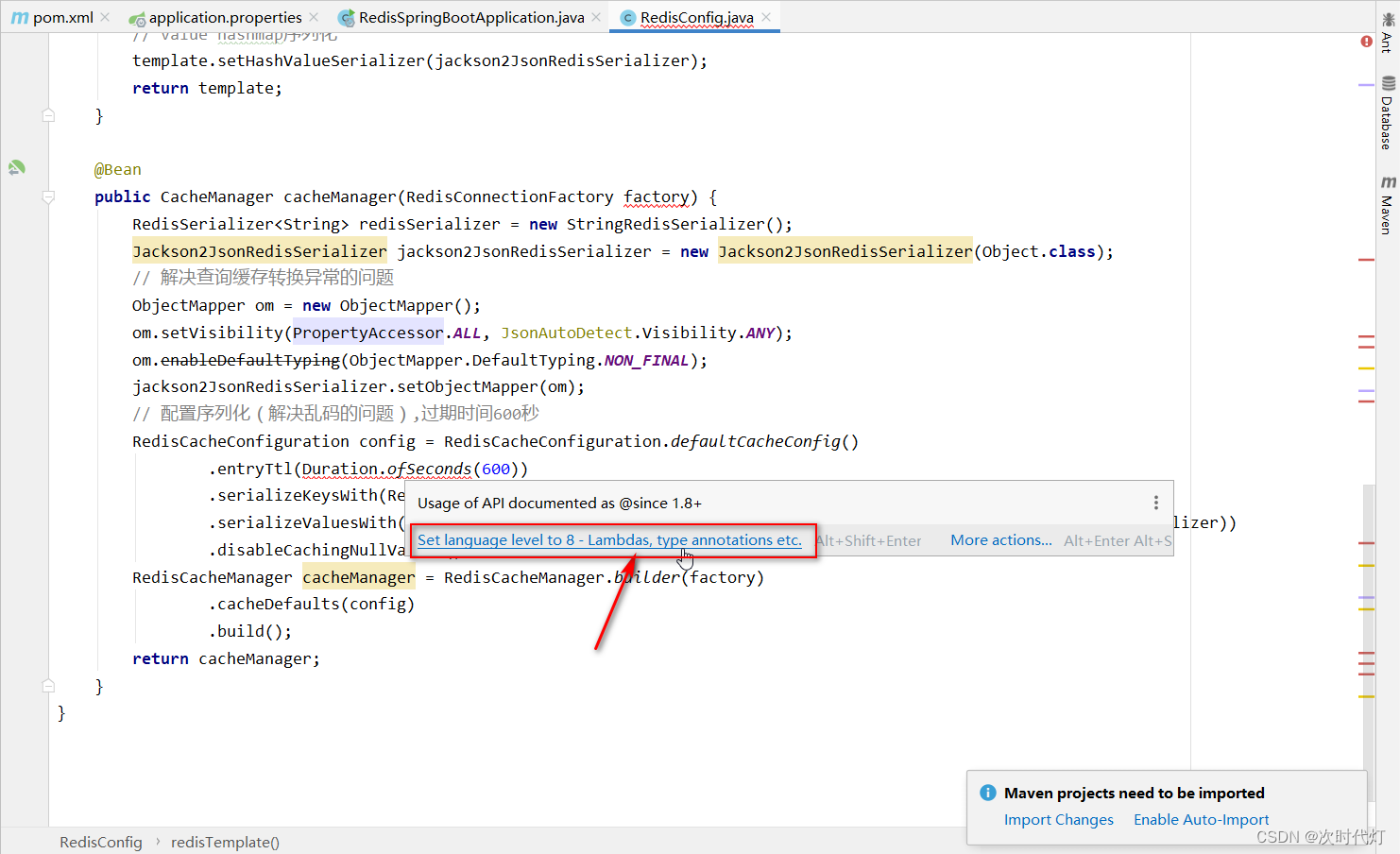Click the purple change marker in error stripe
The image size is (1400, 854).
(1366, 85)
